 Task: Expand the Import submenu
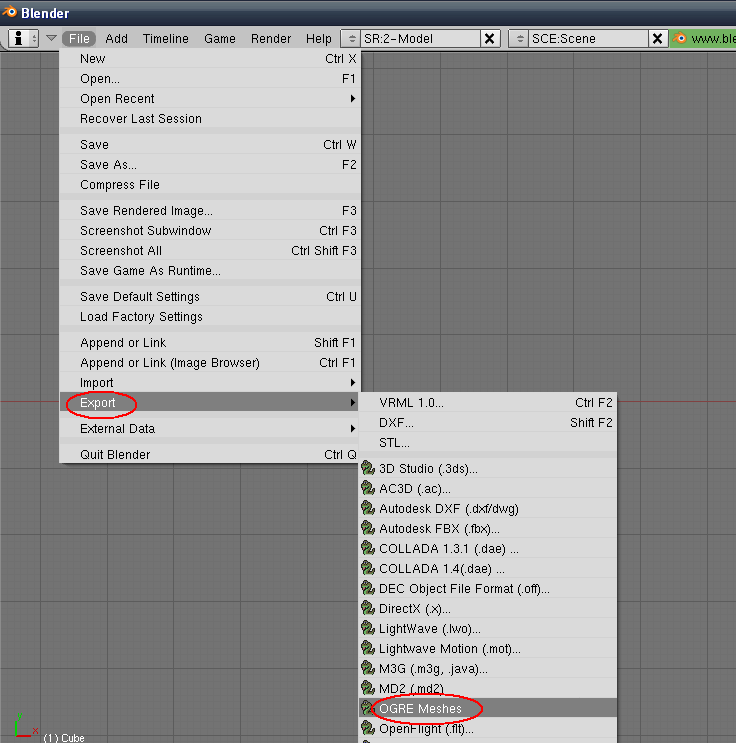click(x=210, y=382)
